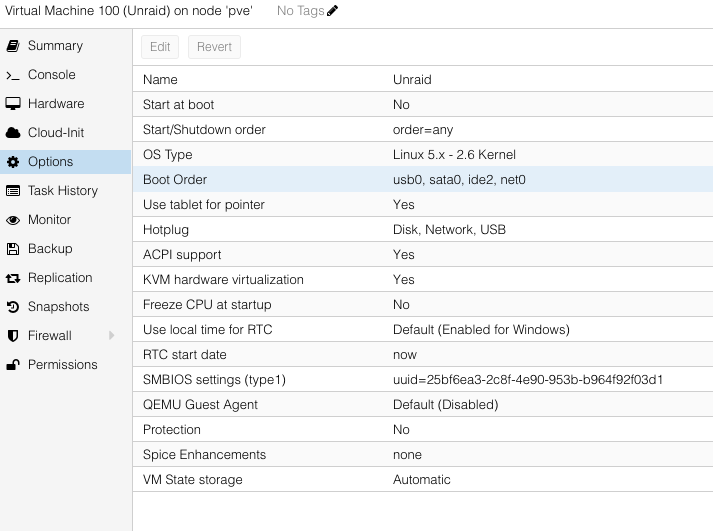Click the SMBIOS uuid value text
Image resolution: width=713 pixels, height=531 pixels.
pos(528,380)
